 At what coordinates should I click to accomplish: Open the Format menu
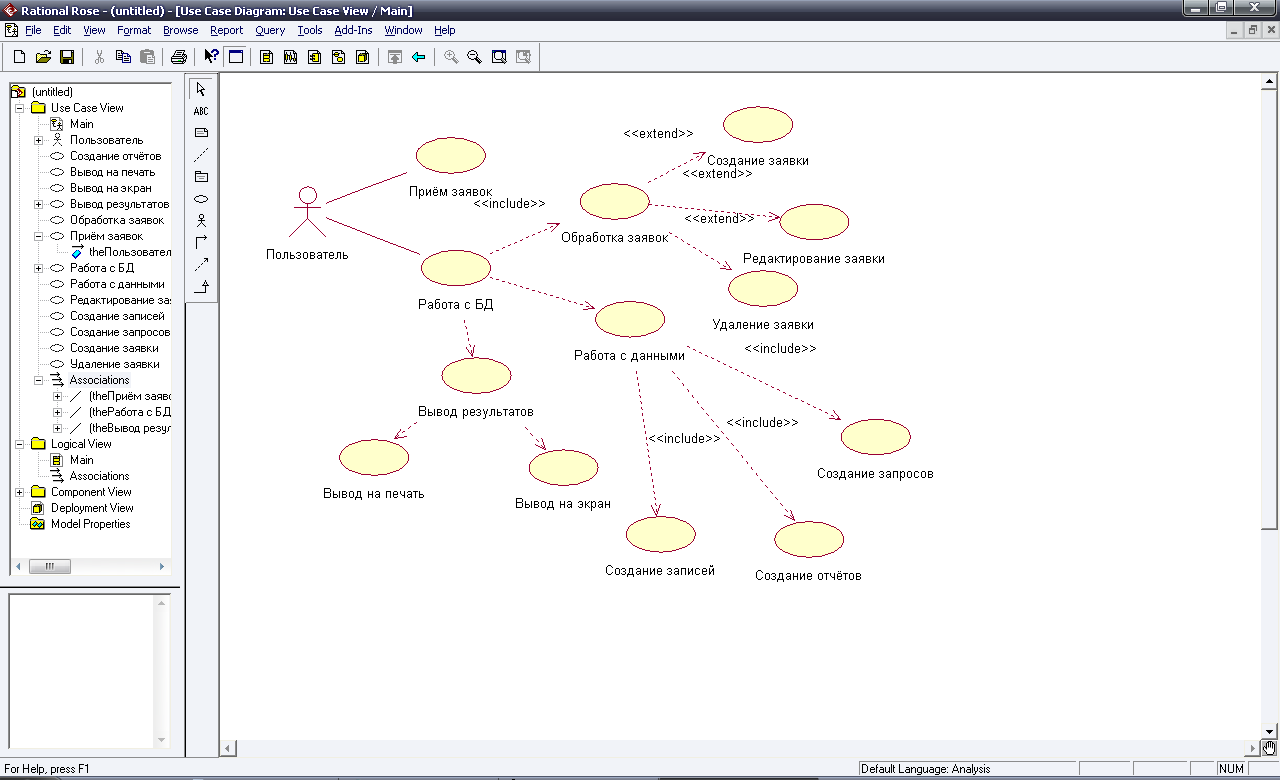[x=134, y=30]
